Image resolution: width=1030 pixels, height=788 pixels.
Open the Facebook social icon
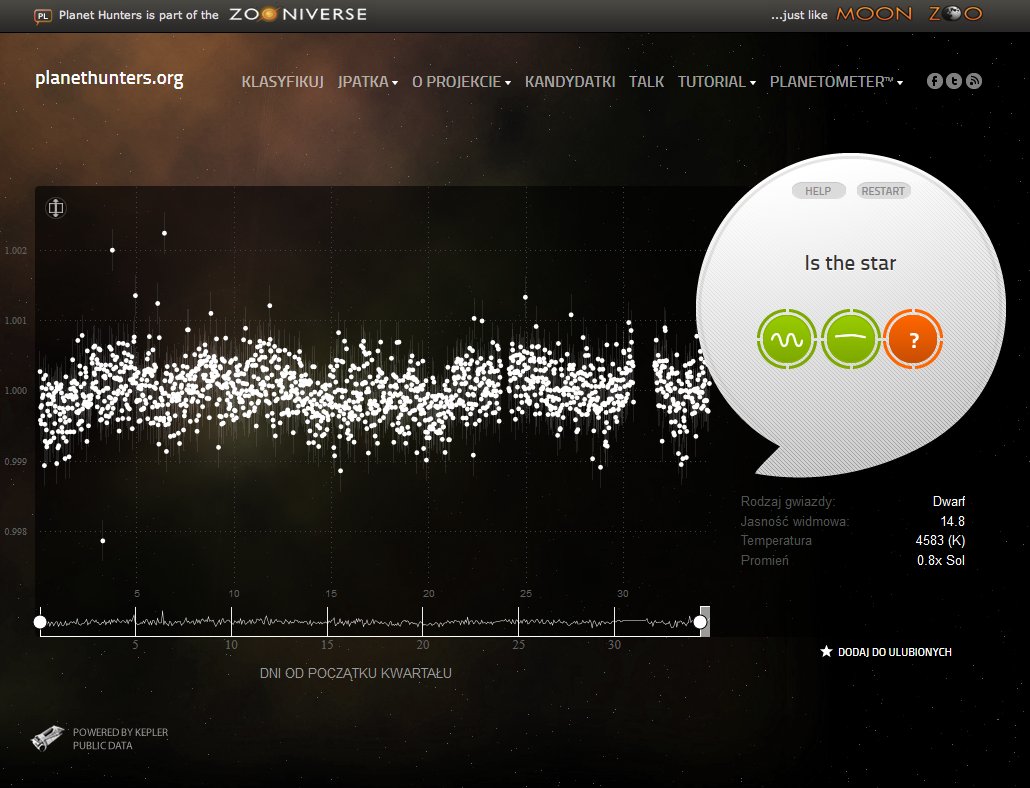pyautogui.click(x=935, y=81)
